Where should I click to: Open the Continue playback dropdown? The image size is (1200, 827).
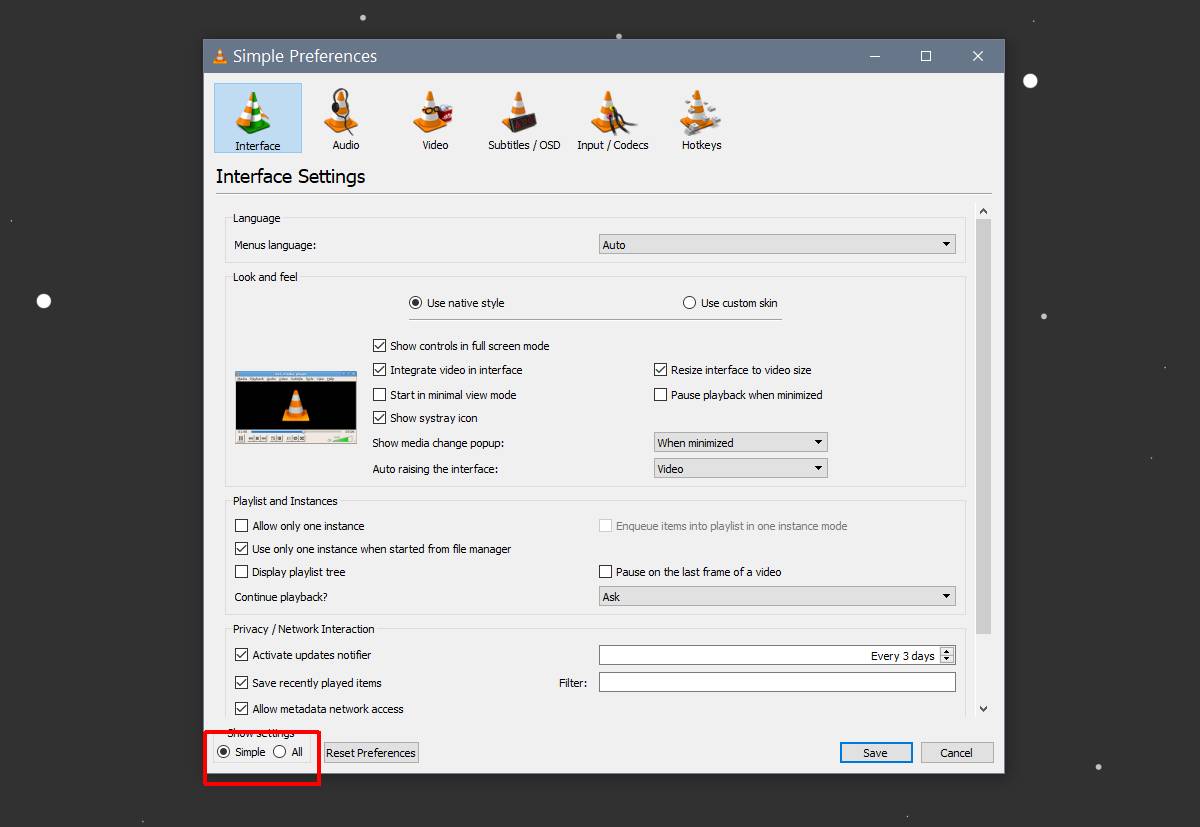point(776,595)
